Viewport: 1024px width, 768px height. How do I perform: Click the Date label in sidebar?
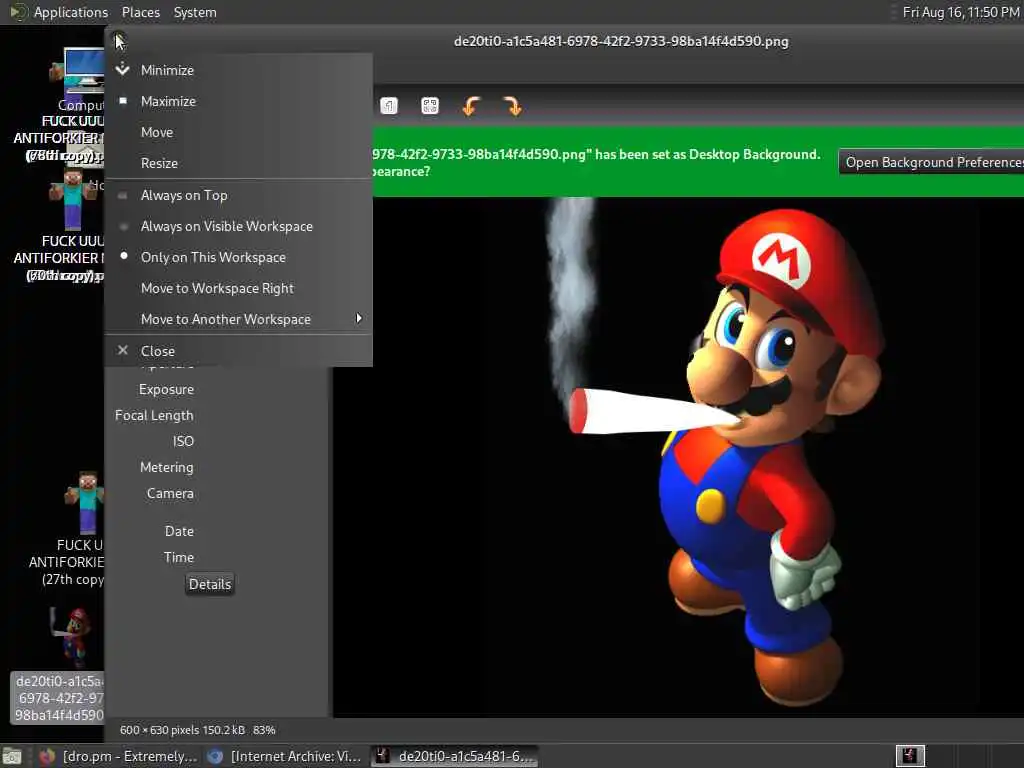[179, 532]
